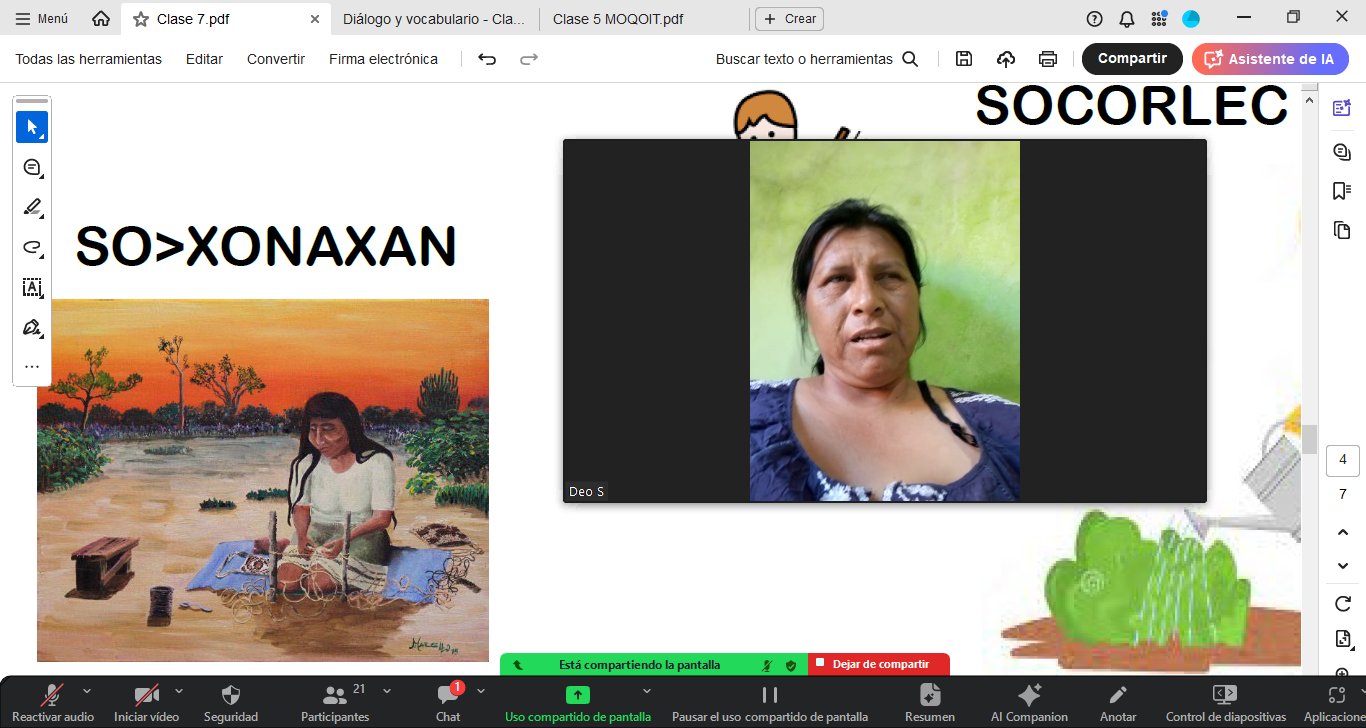Click the Home icon

(x=100, y=19)
